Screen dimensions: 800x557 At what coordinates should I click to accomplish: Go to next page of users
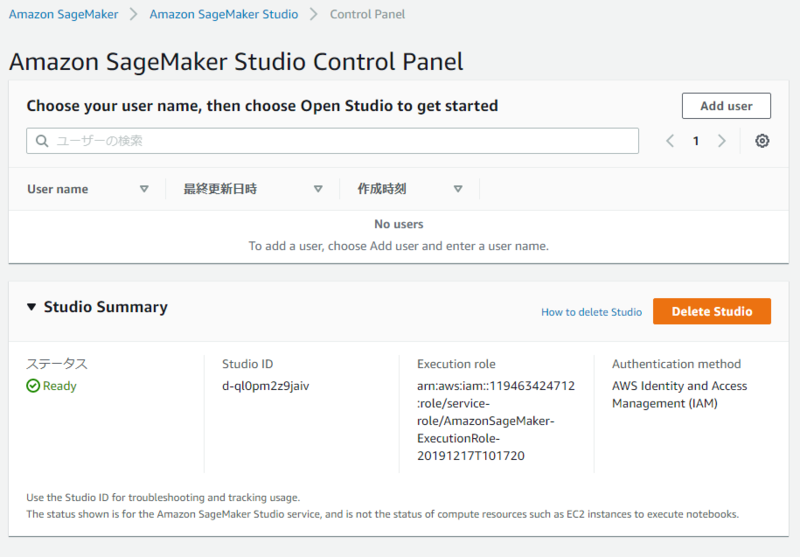click(x=722, y=141)
